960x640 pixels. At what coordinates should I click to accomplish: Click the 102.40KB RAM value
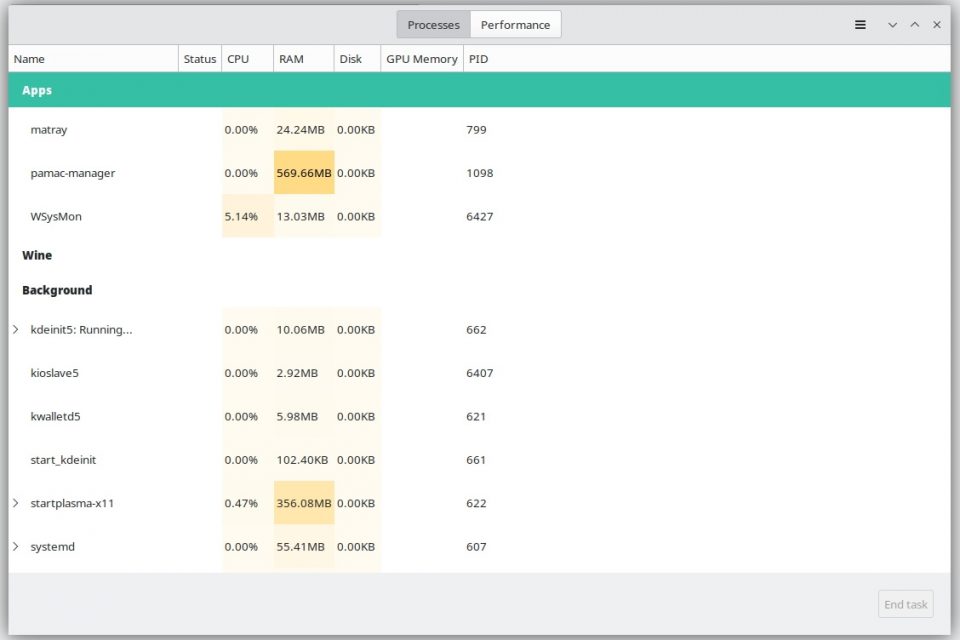(x=302, y=460)
